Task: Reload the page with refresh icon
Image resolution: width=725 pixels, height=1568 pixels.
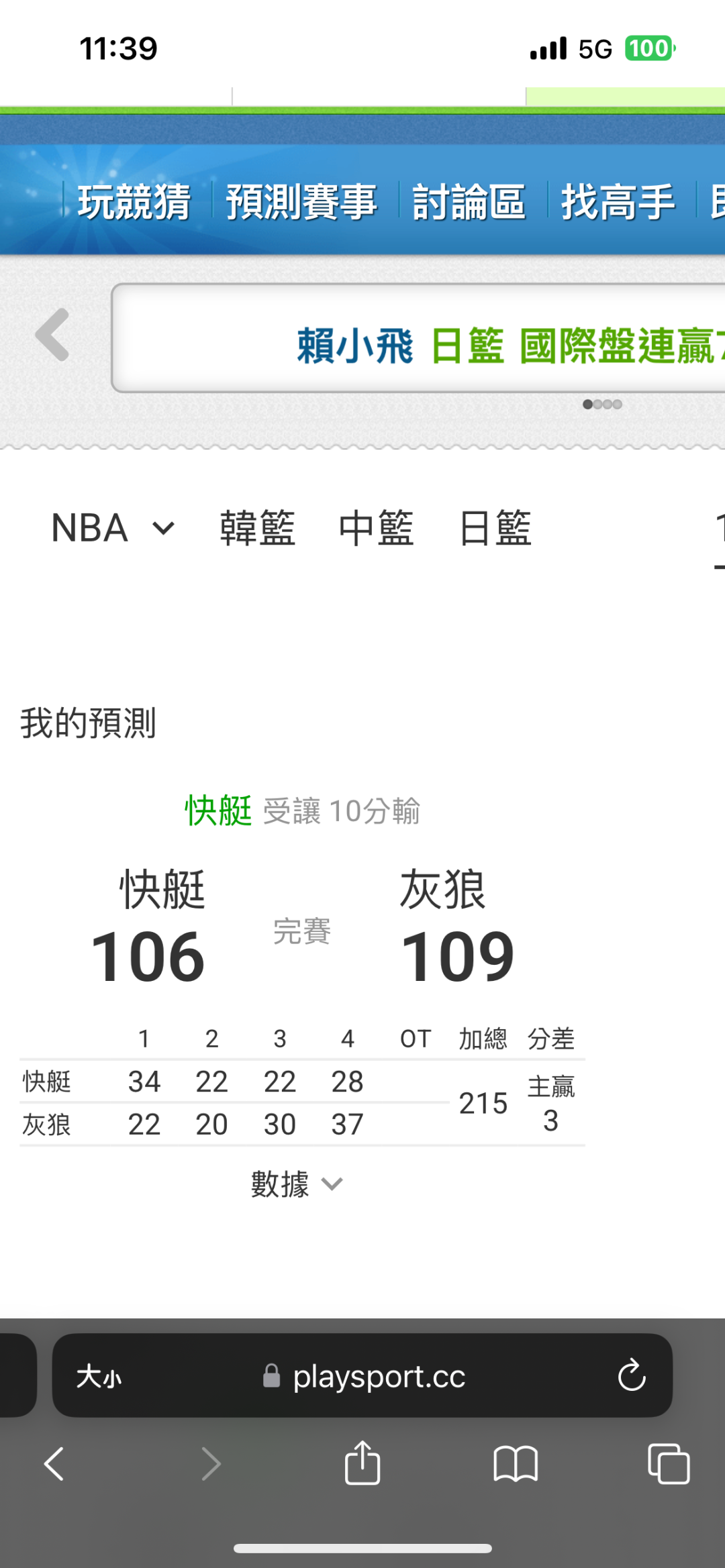Action: click(631, 1376)
